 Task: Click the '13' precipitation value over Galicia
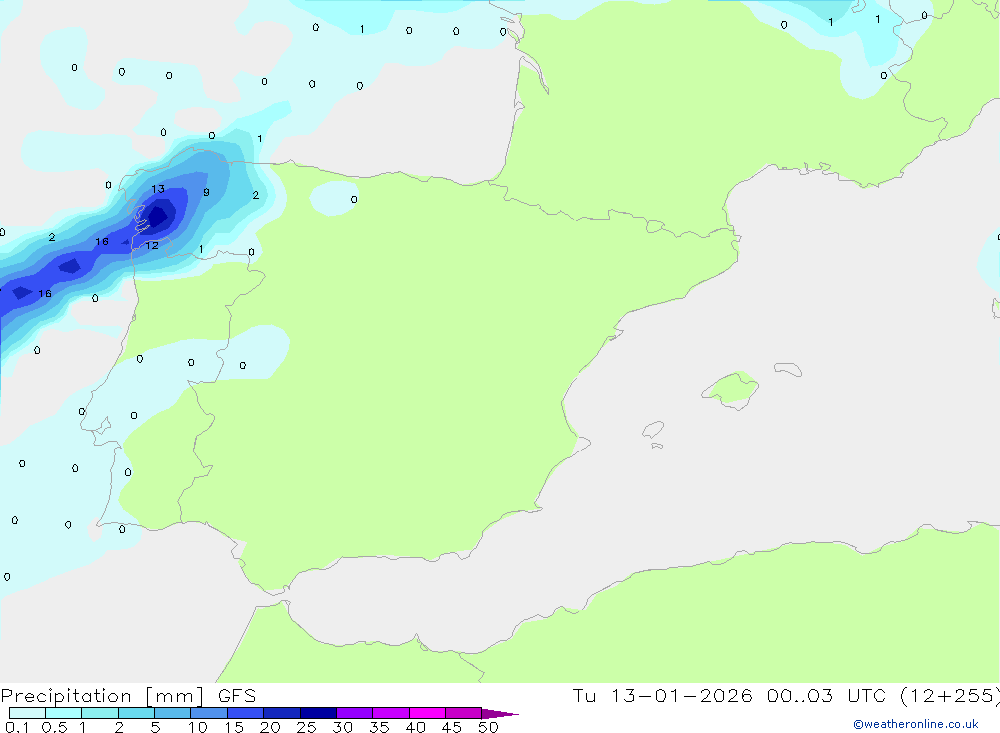tap(158, 189)
